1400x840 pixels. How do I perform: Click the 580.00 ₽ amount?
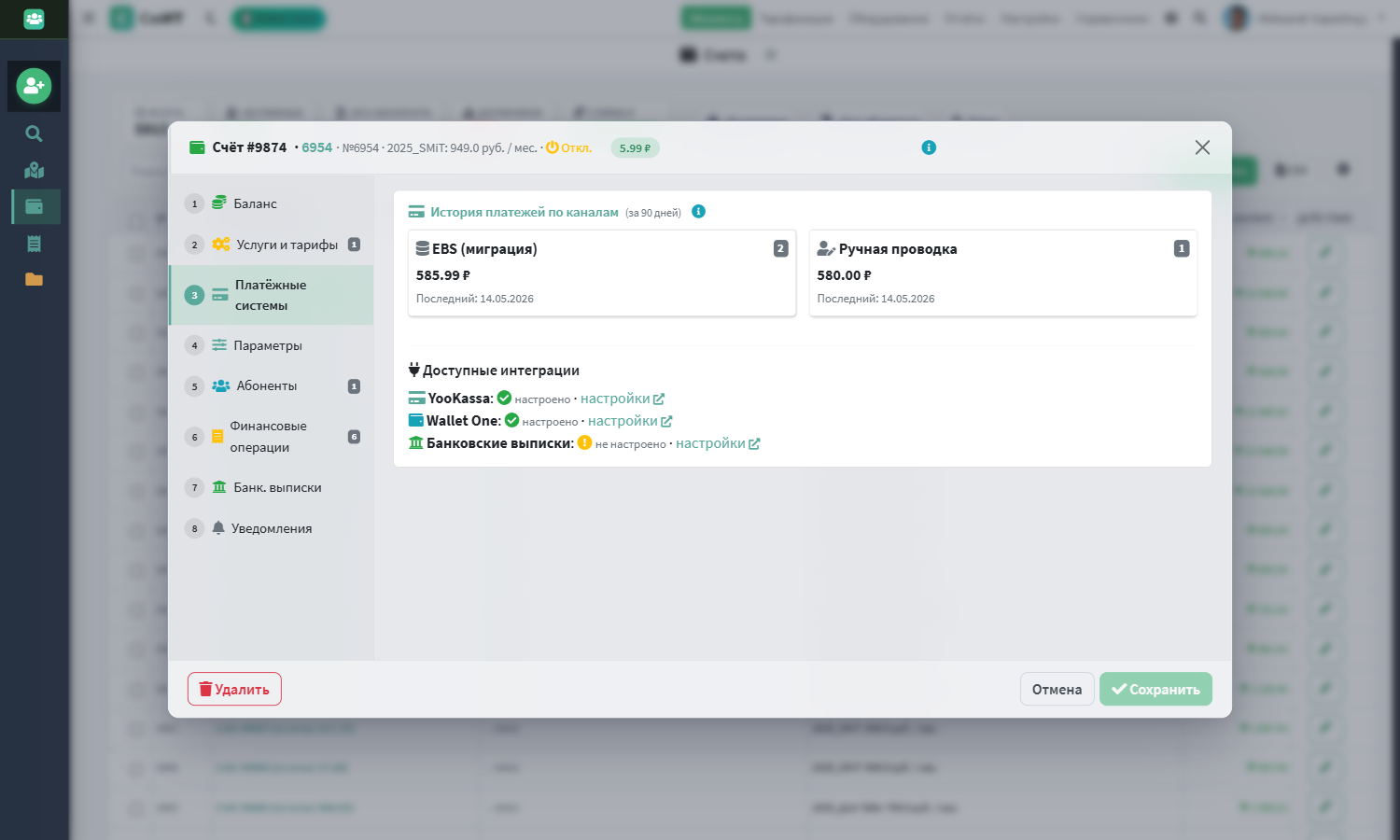pos(845,275)
